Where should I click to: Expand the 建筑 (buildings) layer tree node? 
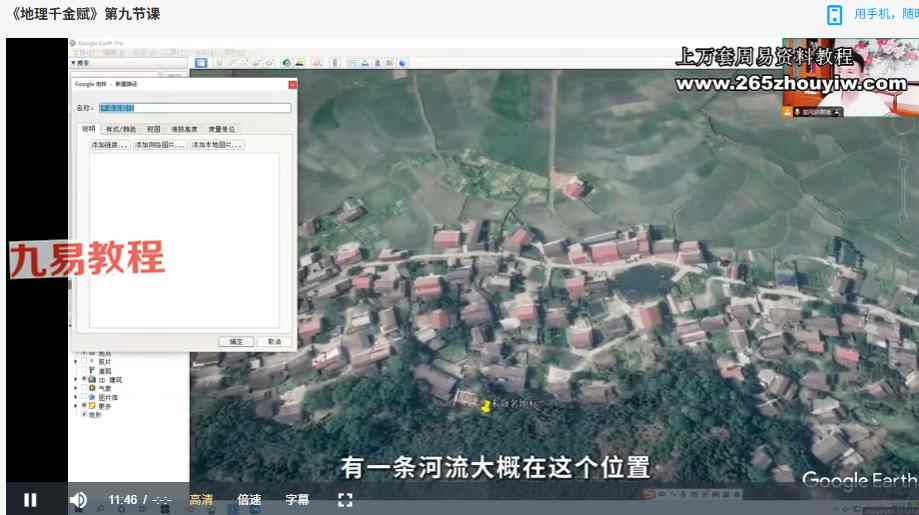pos(76,380)
